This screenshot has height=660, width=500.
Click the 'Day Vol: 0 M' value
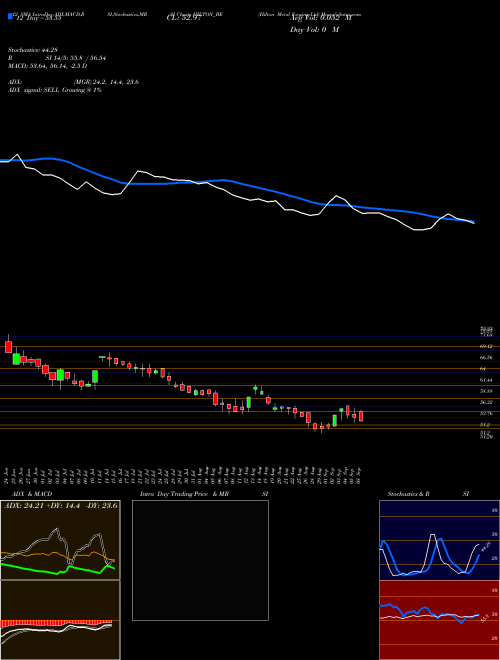(314, 29)
